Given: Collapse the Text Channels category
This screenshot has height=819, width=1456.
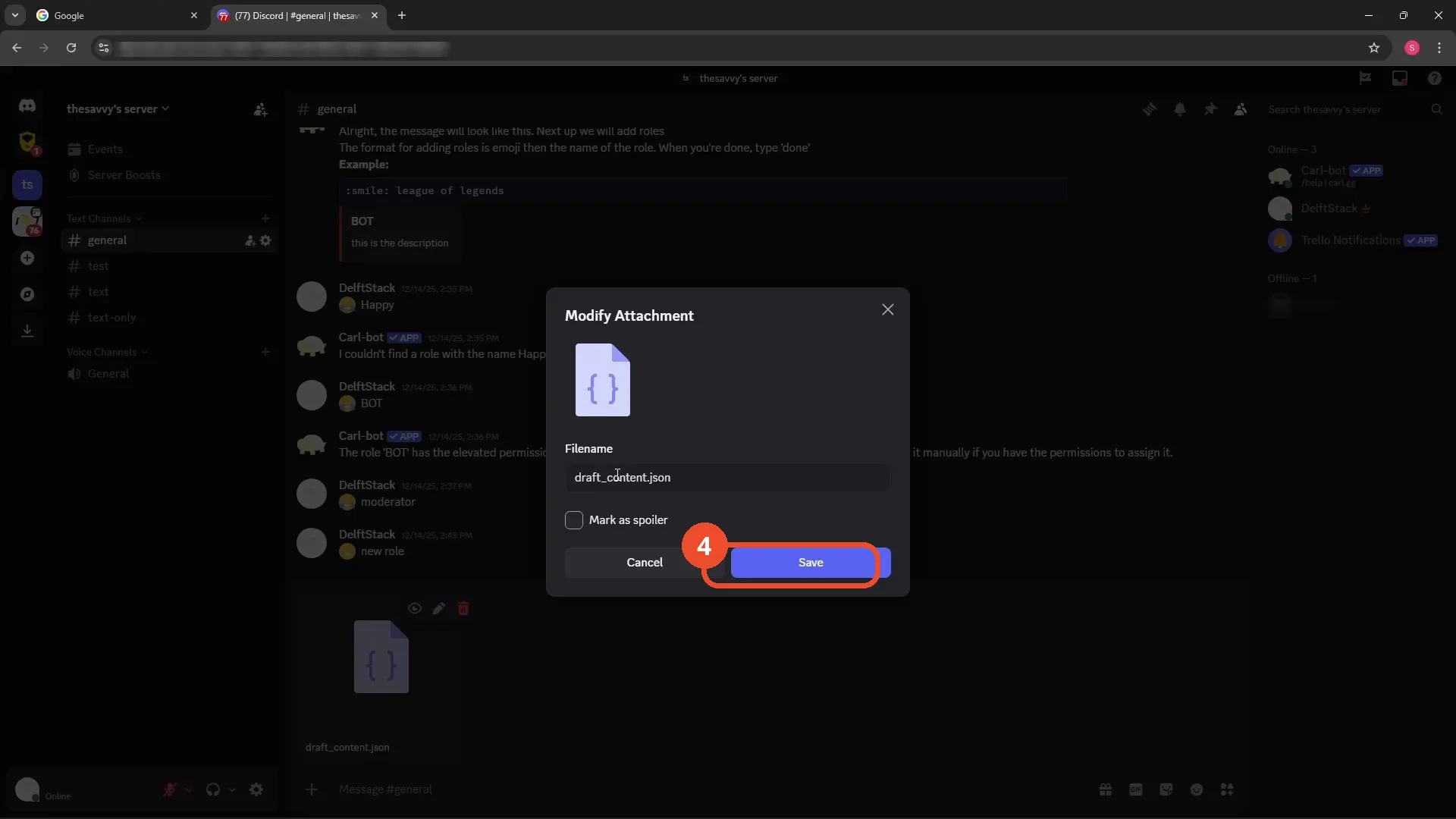Looking at the screenshot, I should click(x=104, y=218).
